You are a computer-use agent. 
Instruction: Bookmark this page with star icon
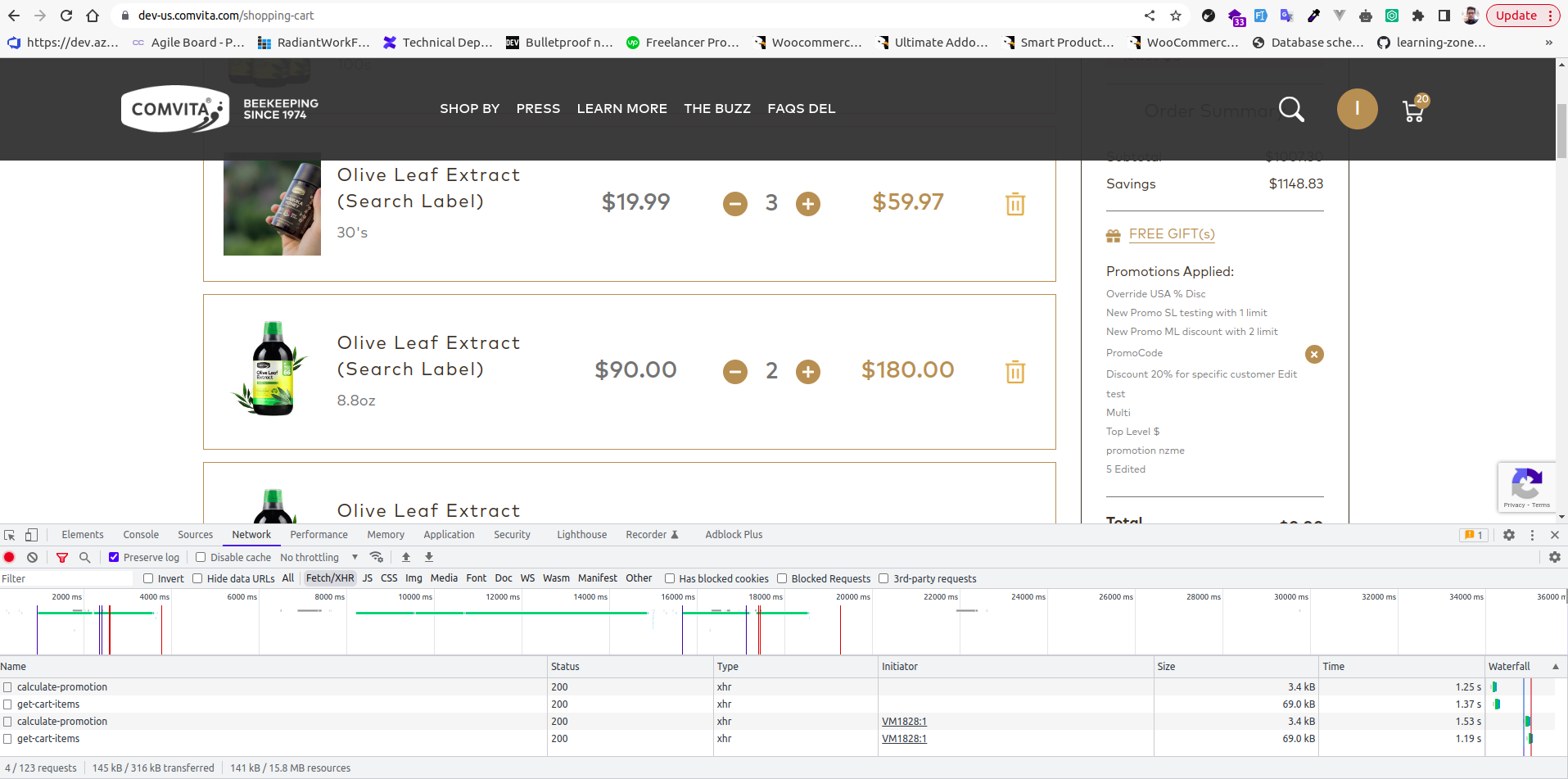click(x=1176, y=16)
